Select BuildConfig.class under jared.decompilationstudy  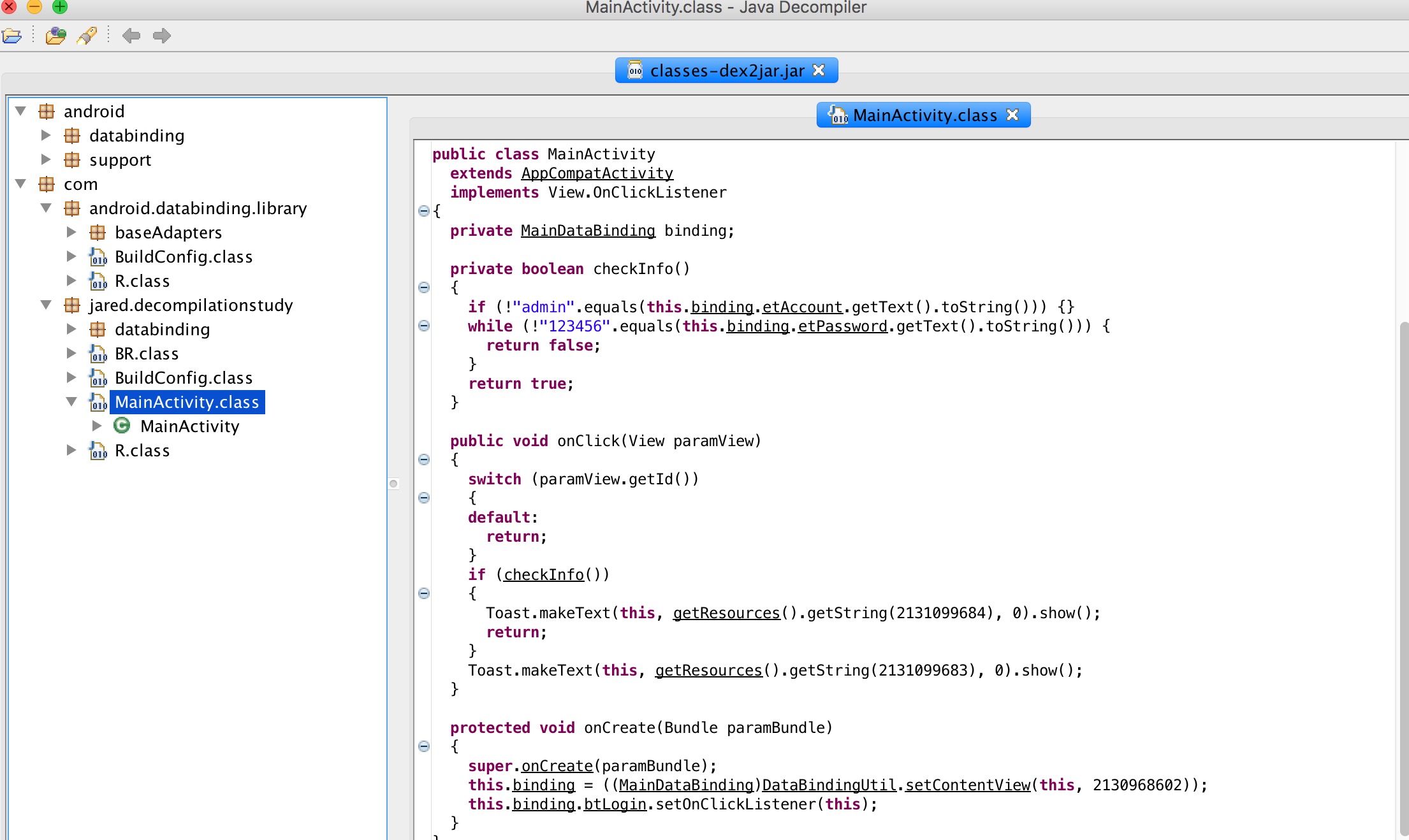point(184,377)
